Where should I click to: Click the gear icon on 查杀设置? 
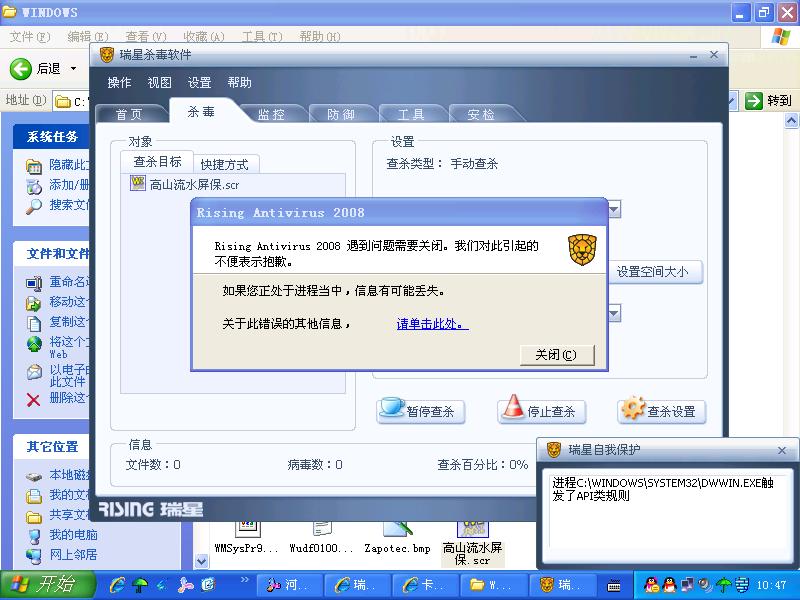[633, 408]
